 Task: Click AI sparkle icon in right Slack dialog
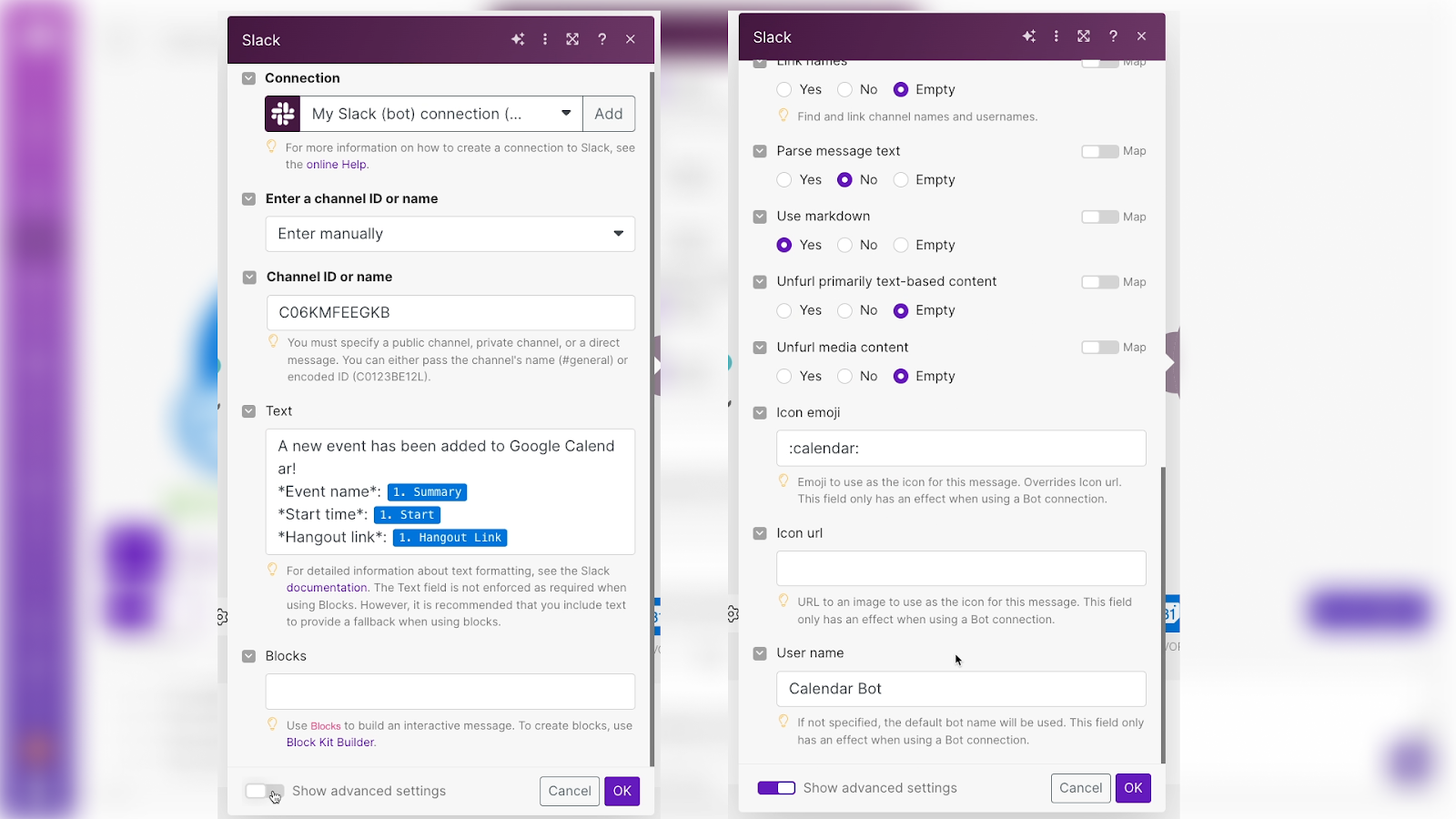pos(1029,36)
